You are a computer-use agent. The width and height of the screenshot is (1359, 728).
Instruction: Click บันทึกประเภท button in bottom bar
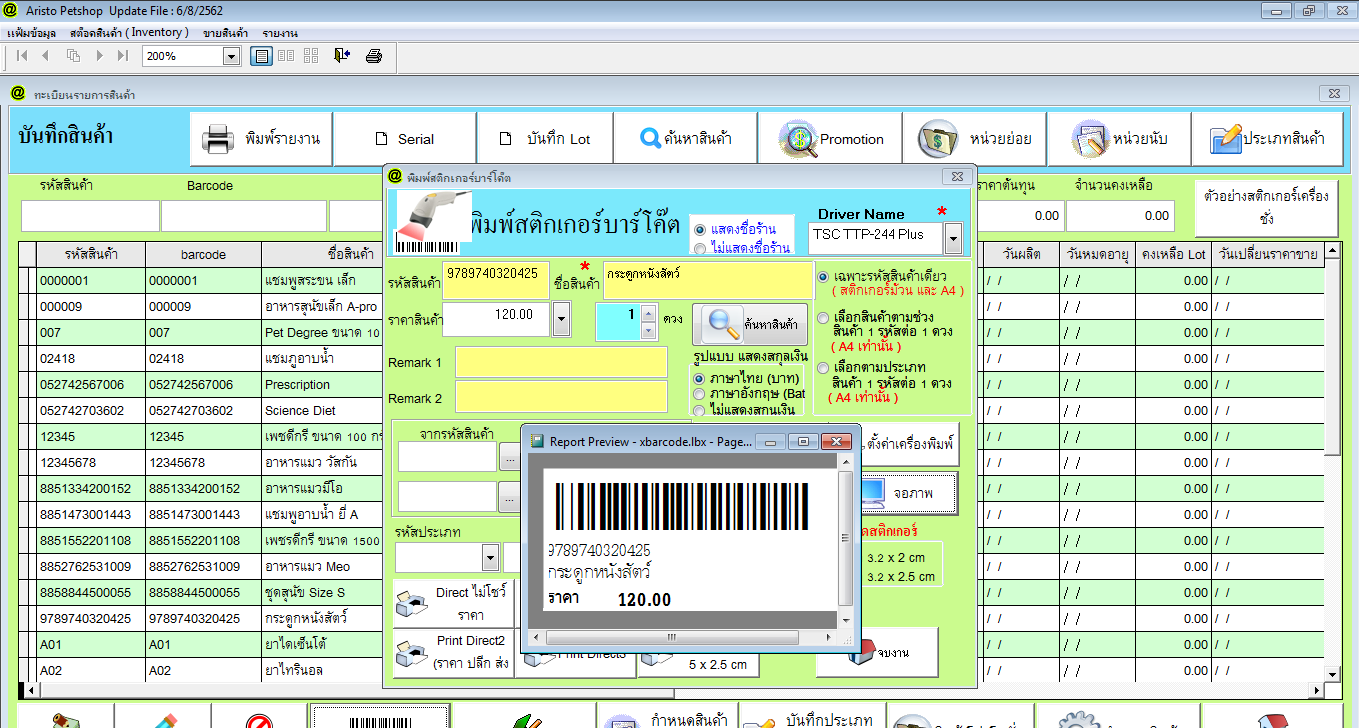pyautogui.click(x=811, y=717)
